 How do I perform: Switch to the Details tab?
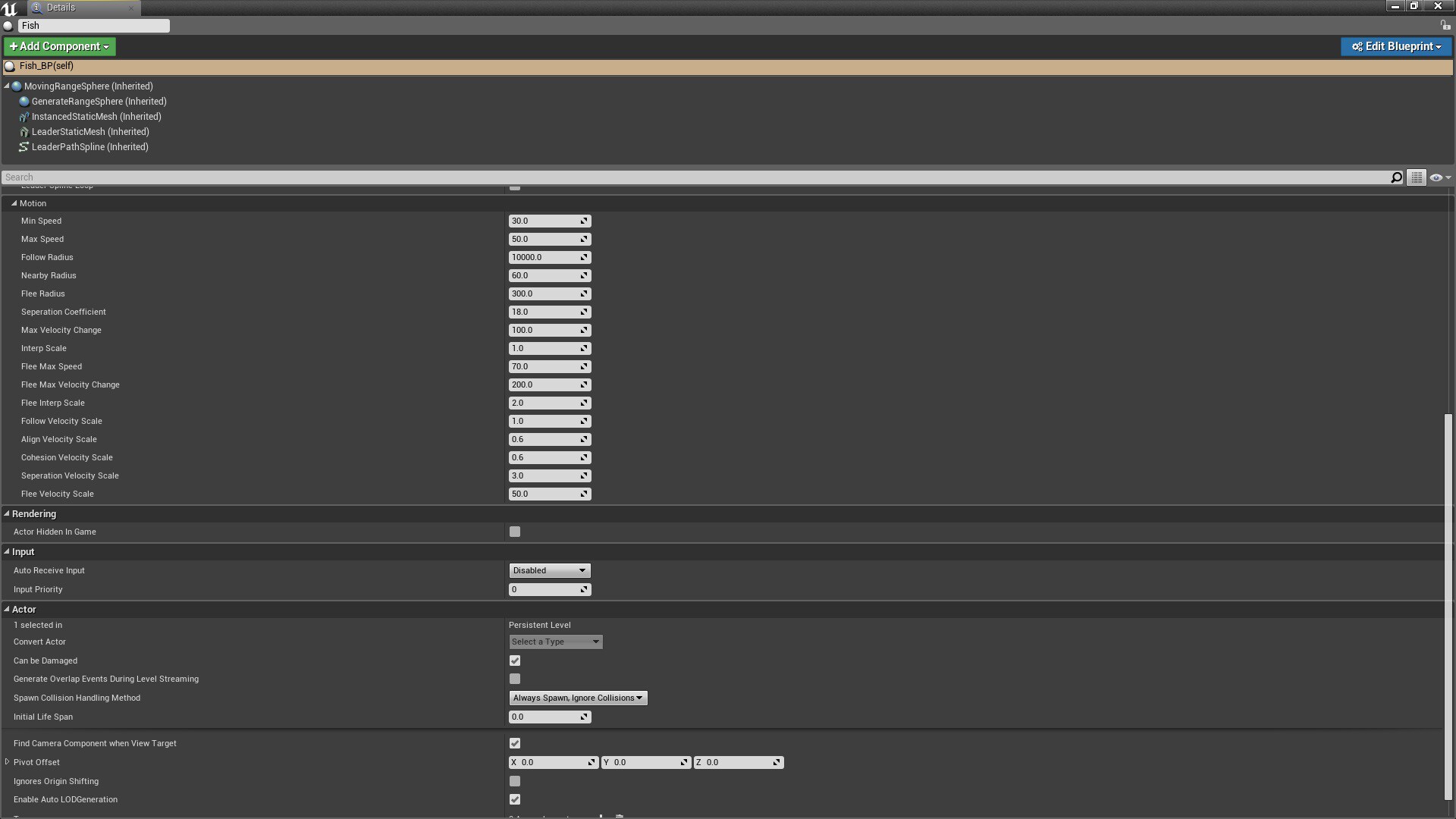61,8
